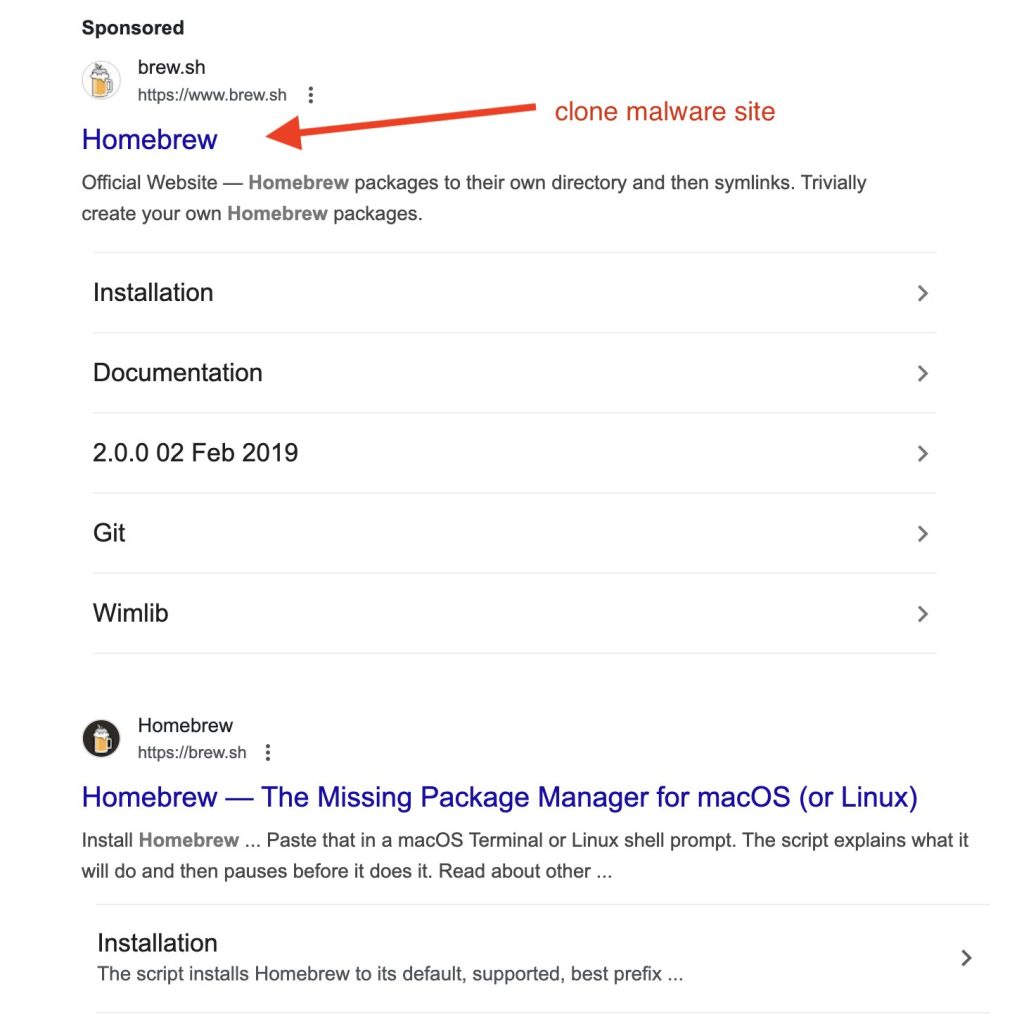Click the Sponsored label
1024x1024 pixels.
pyautogui.click(x=132, y=28)
